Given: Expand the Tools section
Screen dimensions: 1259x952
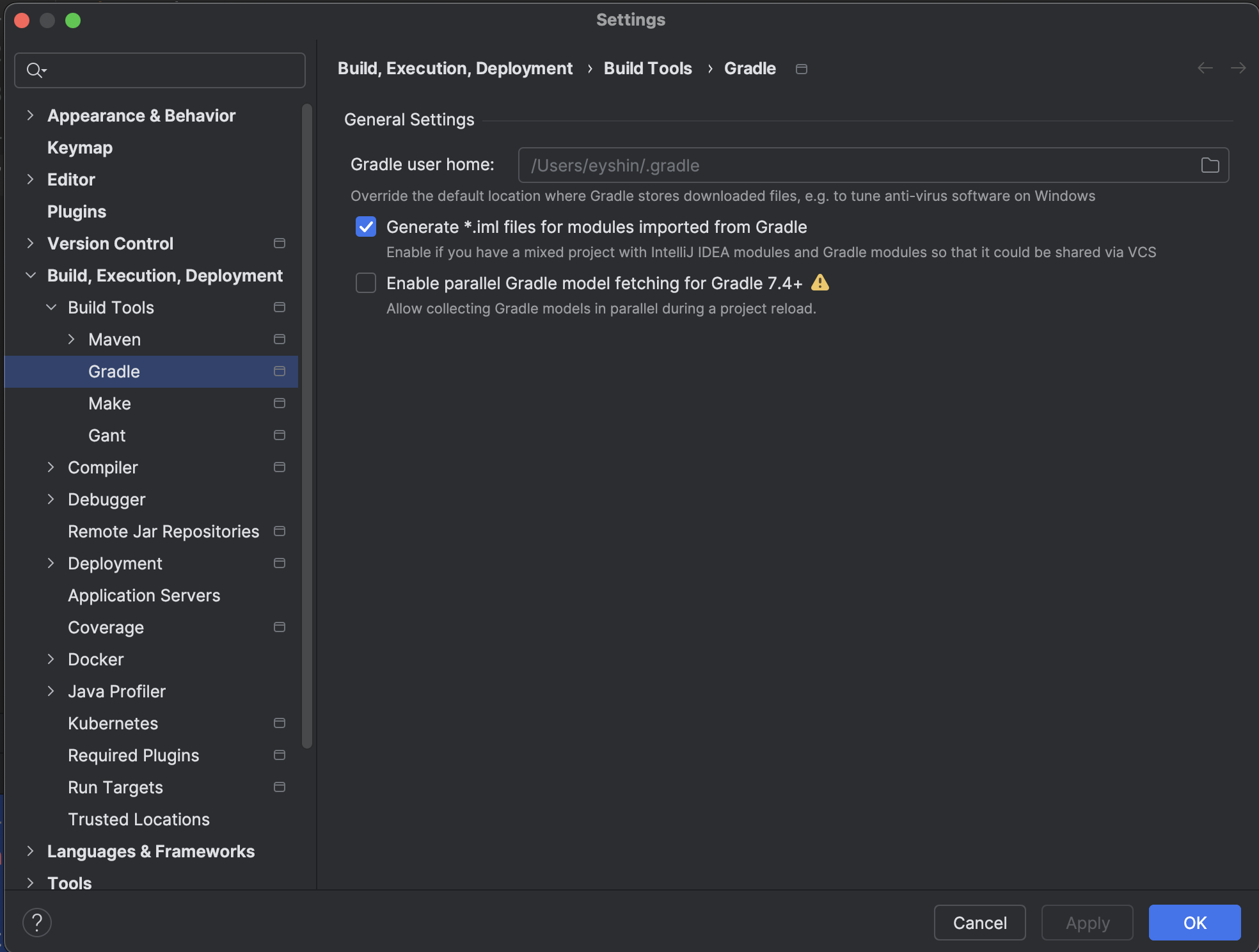Looking at the screenshot, I should click(x=30, y=883).
